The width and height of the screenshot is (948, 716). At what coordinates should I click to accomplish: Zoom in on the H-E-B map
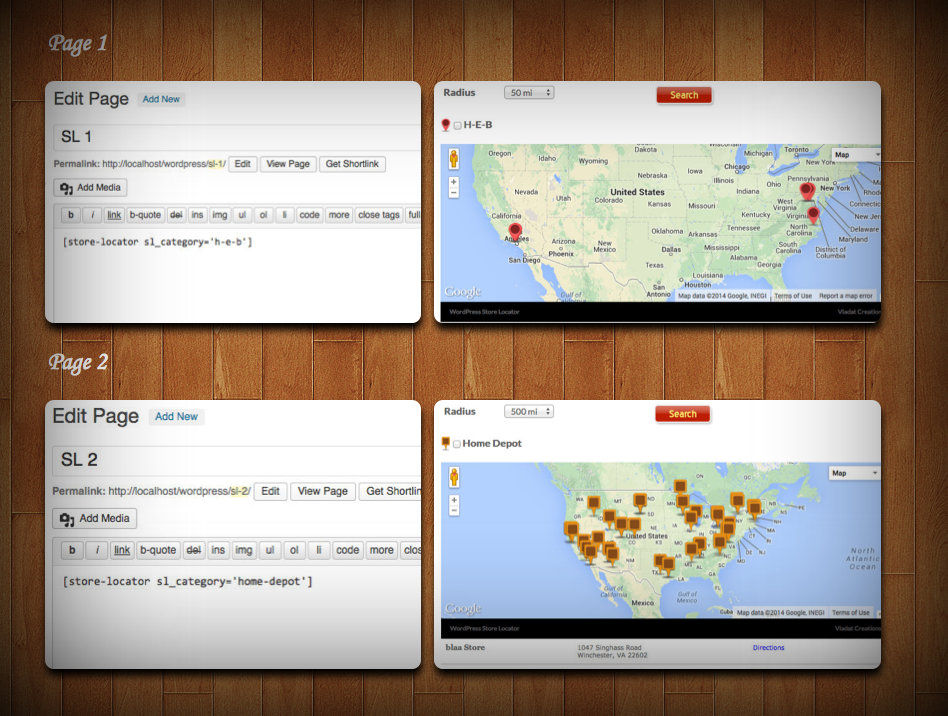[x=453, y=182]
